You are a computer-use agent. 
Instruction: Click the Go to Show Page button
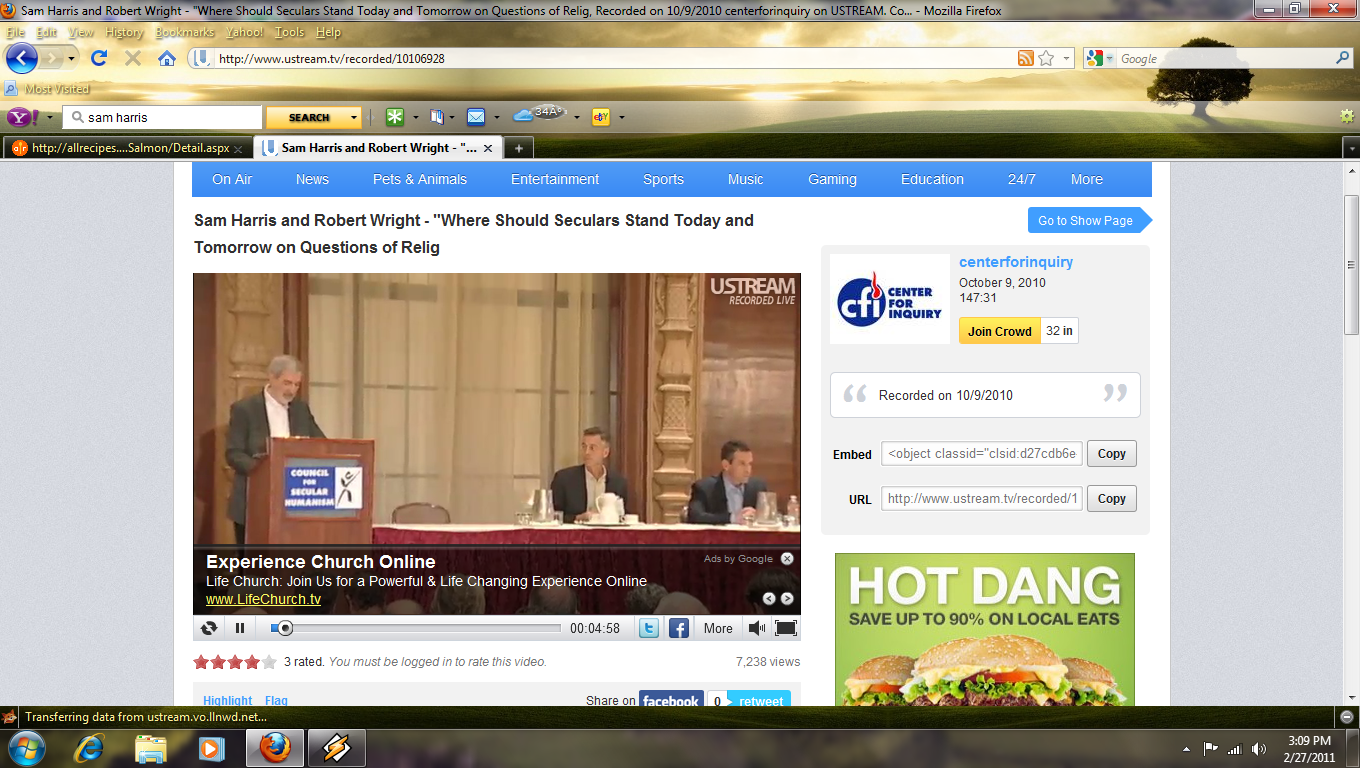1085,221
